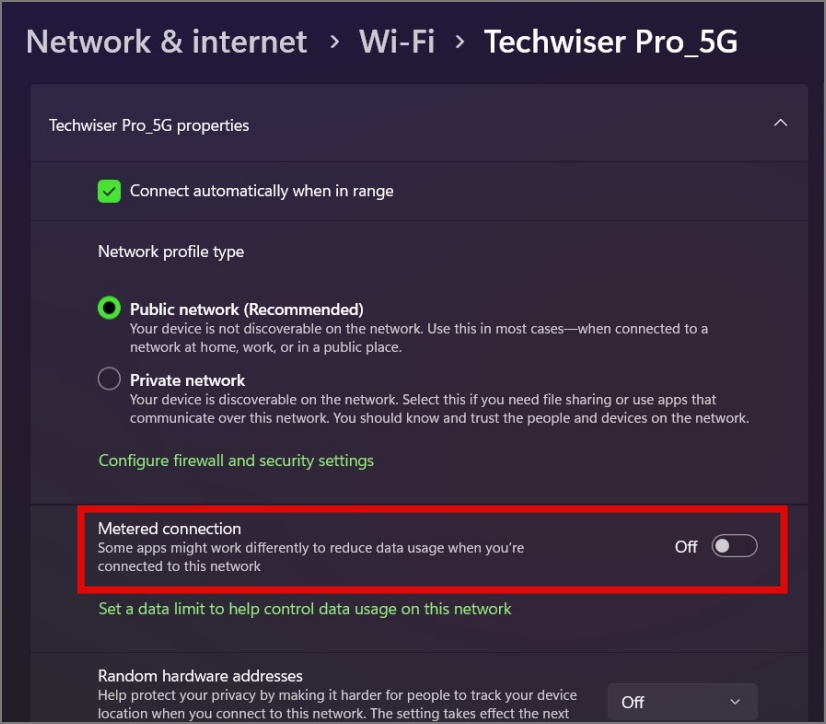Navigate to the Wi-Fi breadcrumb
Screen dimensions: 826x724
398,41
